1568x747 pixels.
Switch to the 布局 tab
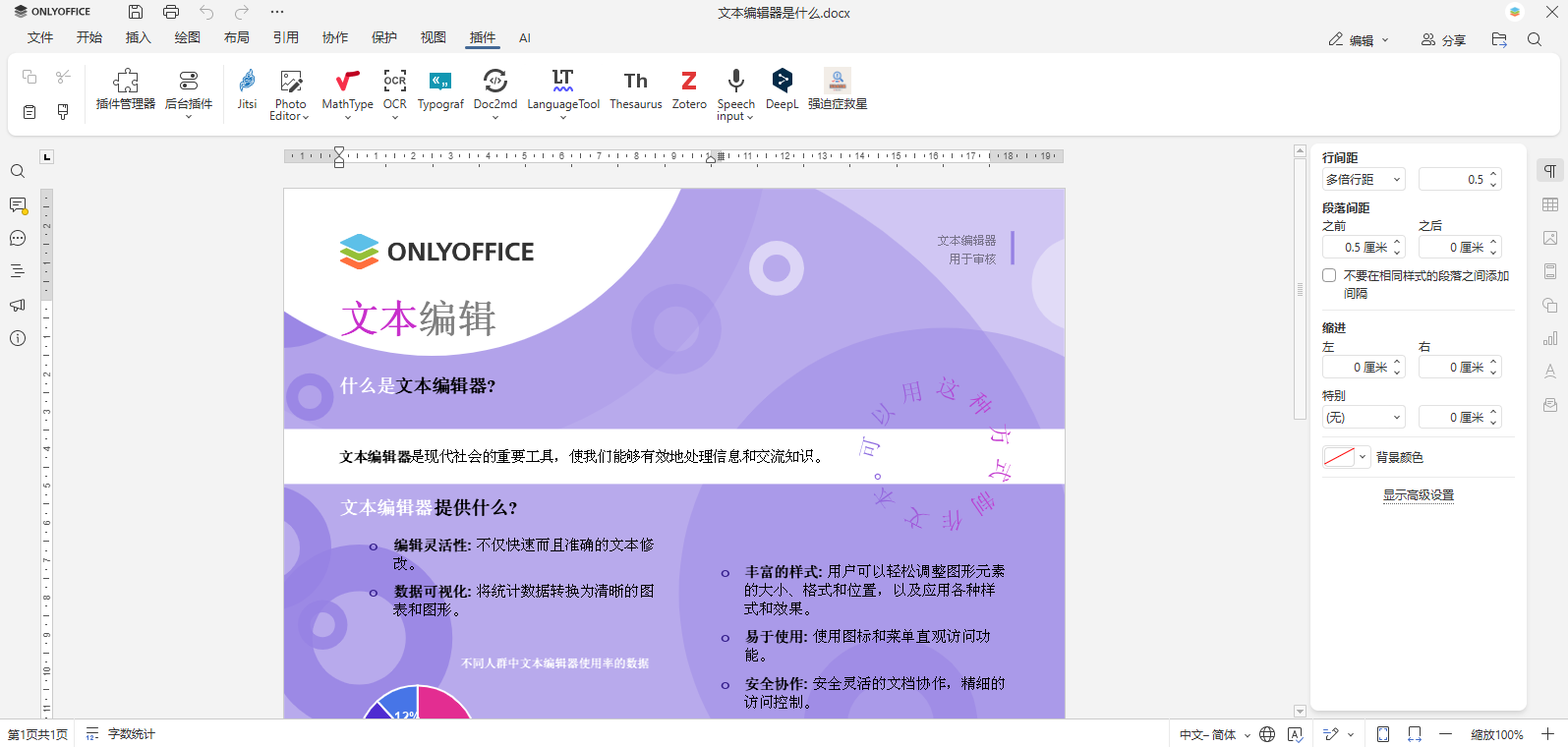click(x=237, y=37)
